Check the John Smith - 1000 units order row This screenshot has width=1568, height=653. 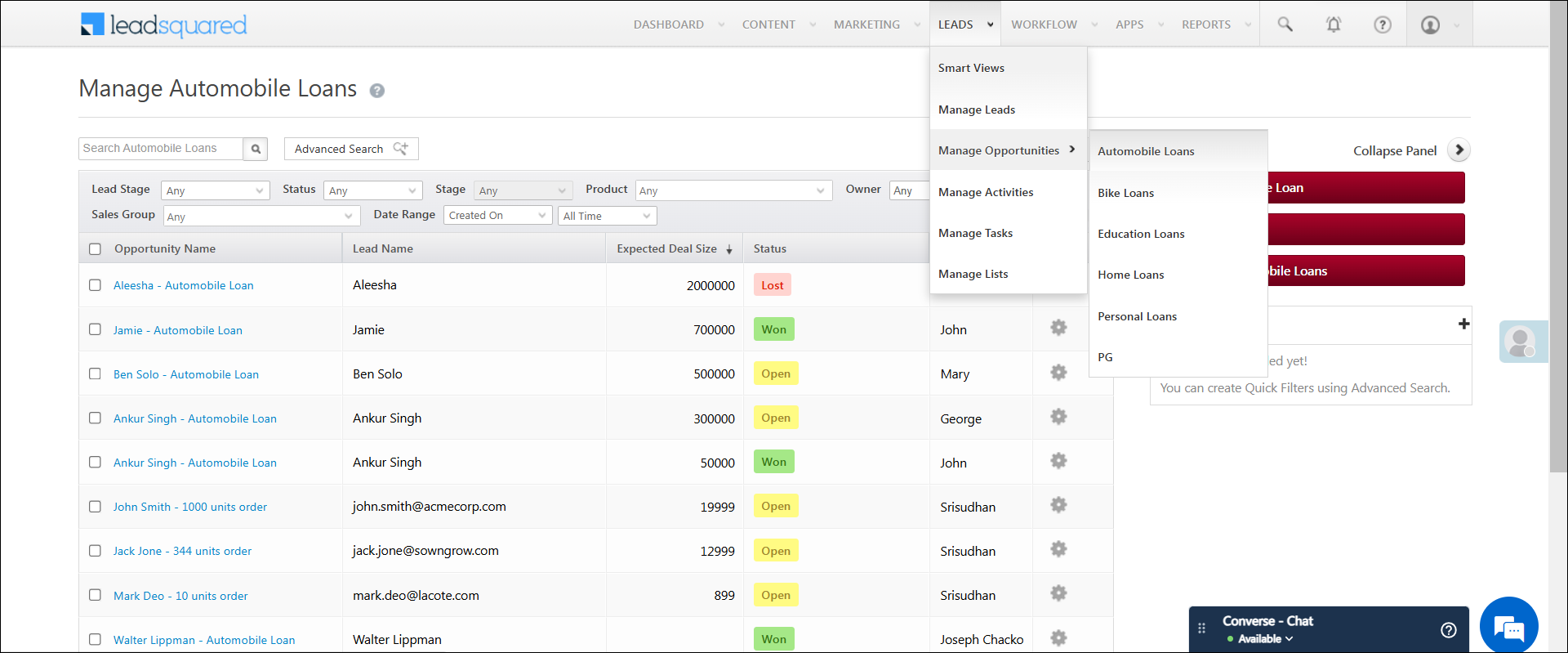click(95, 507)
